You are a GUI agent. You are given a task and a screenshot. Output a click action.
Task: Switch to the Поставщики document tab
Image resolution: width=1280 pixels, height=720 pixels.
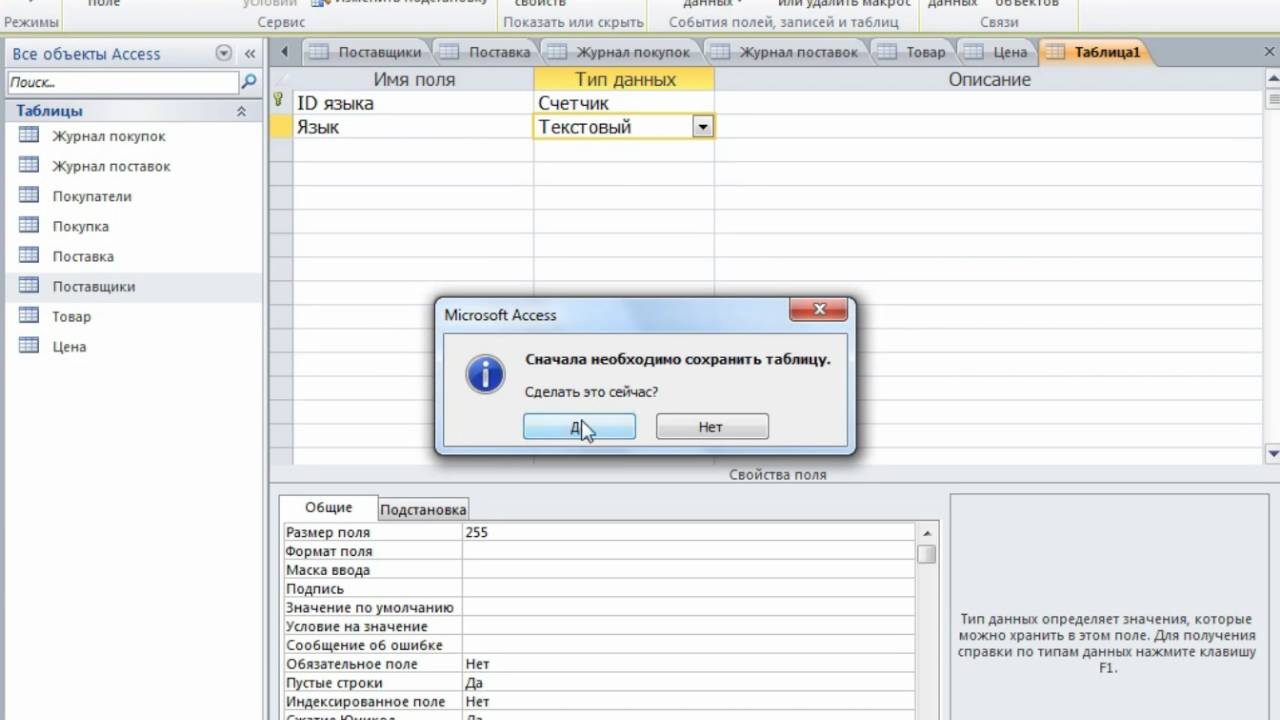pos(366,52)
